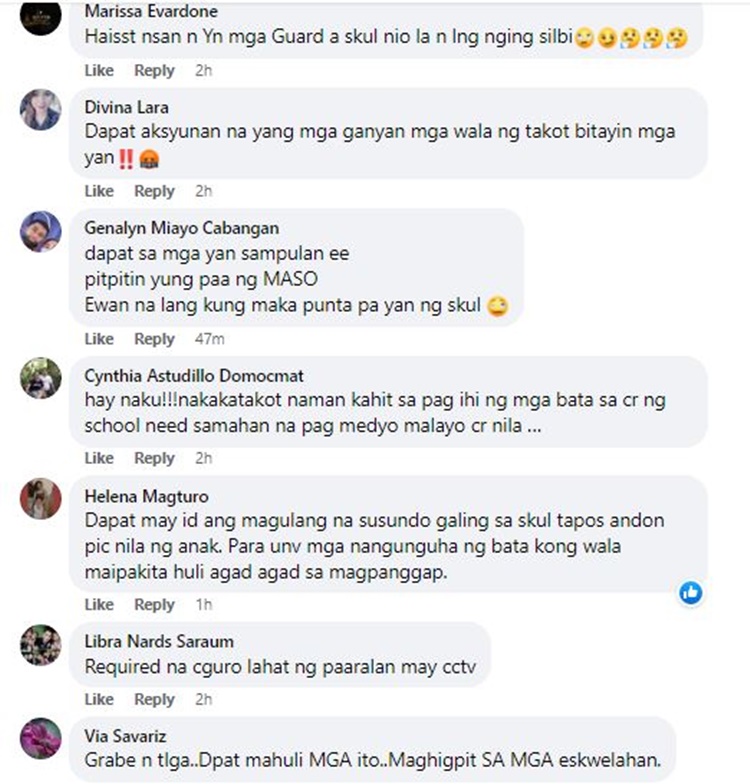View Genalyn Miayo Cabangan's avatar

[40, 232]
